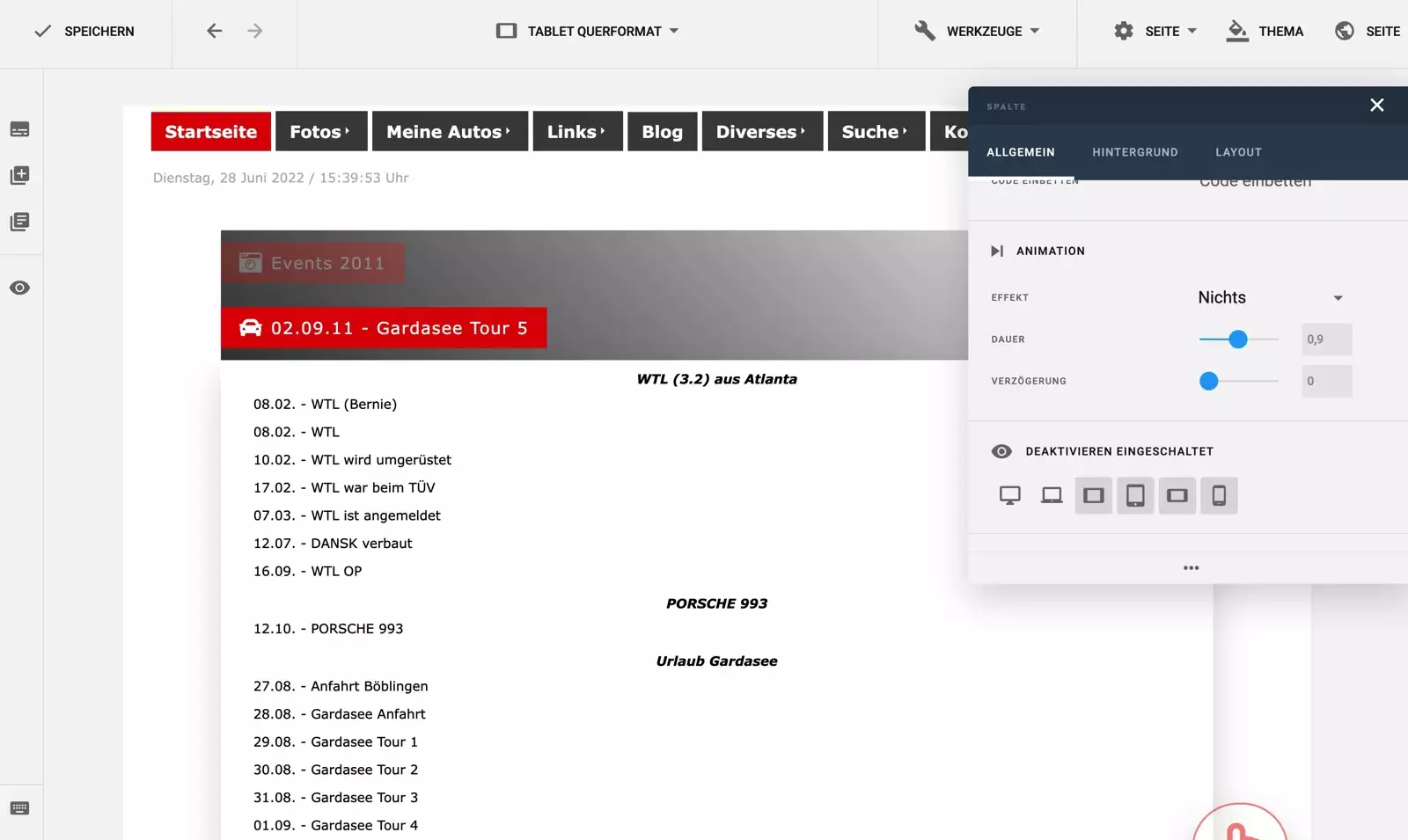Image resolution: width=1408 pixels, height=840 pixels.
Task: Toggle deactivation on mobile portrait device
Action: click(x=1219, y=495)
